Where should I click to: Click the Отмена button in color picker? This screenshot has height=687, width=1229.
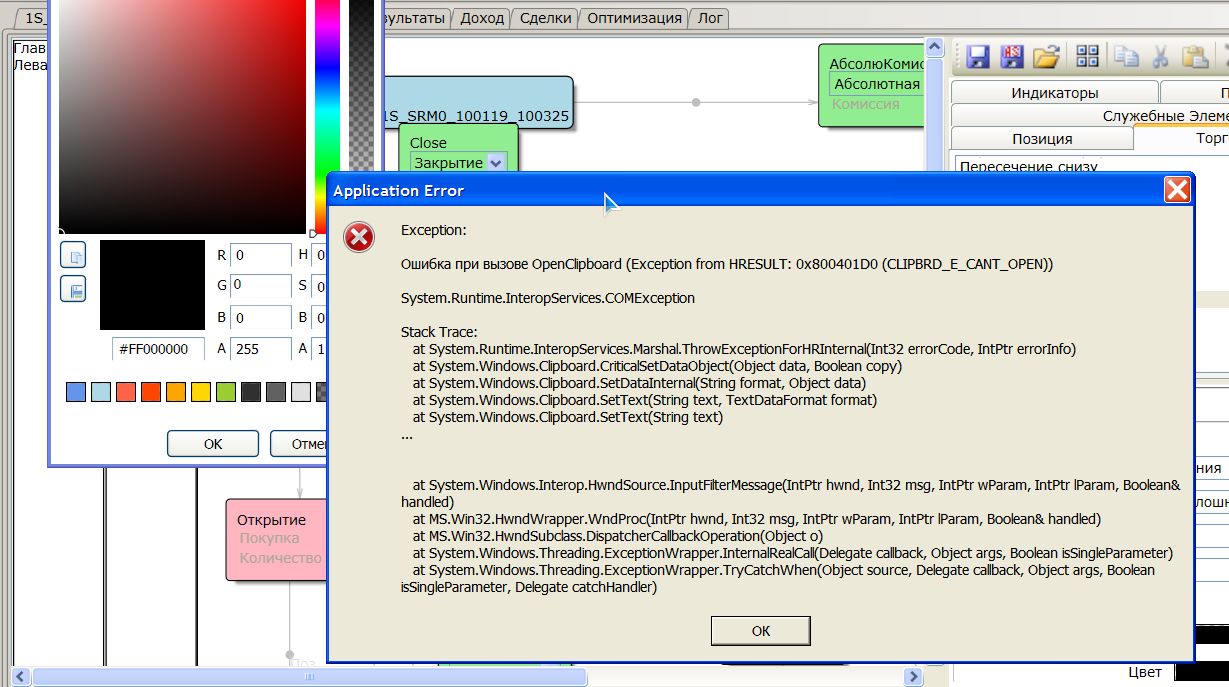coord(299,443)
